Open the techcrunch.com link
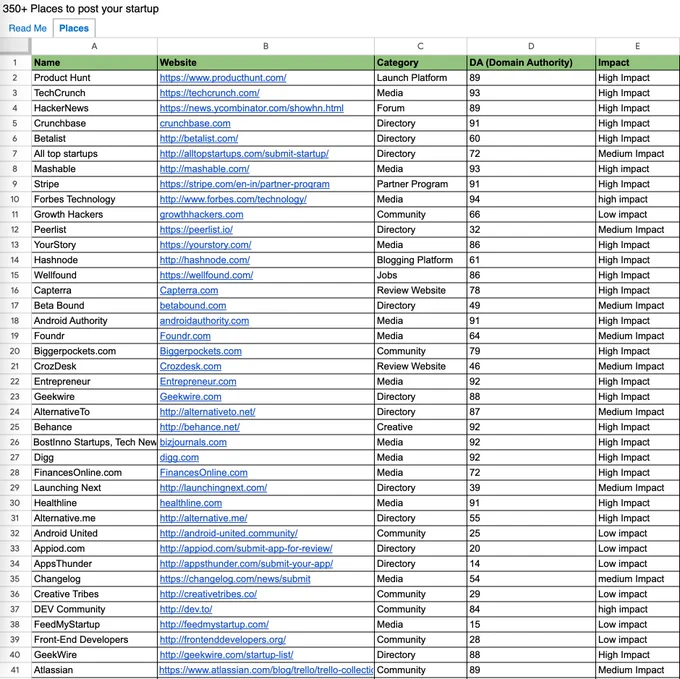Screen dimensions: 680x679 (x=209, y=93)
